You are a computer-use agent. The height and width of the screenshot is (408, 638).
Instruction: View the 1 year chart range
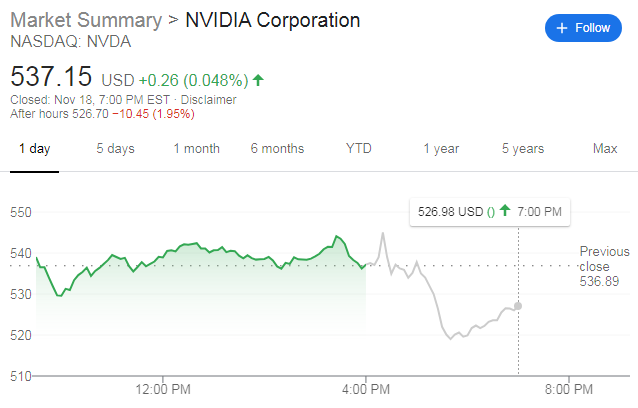(x=440, y=149)
